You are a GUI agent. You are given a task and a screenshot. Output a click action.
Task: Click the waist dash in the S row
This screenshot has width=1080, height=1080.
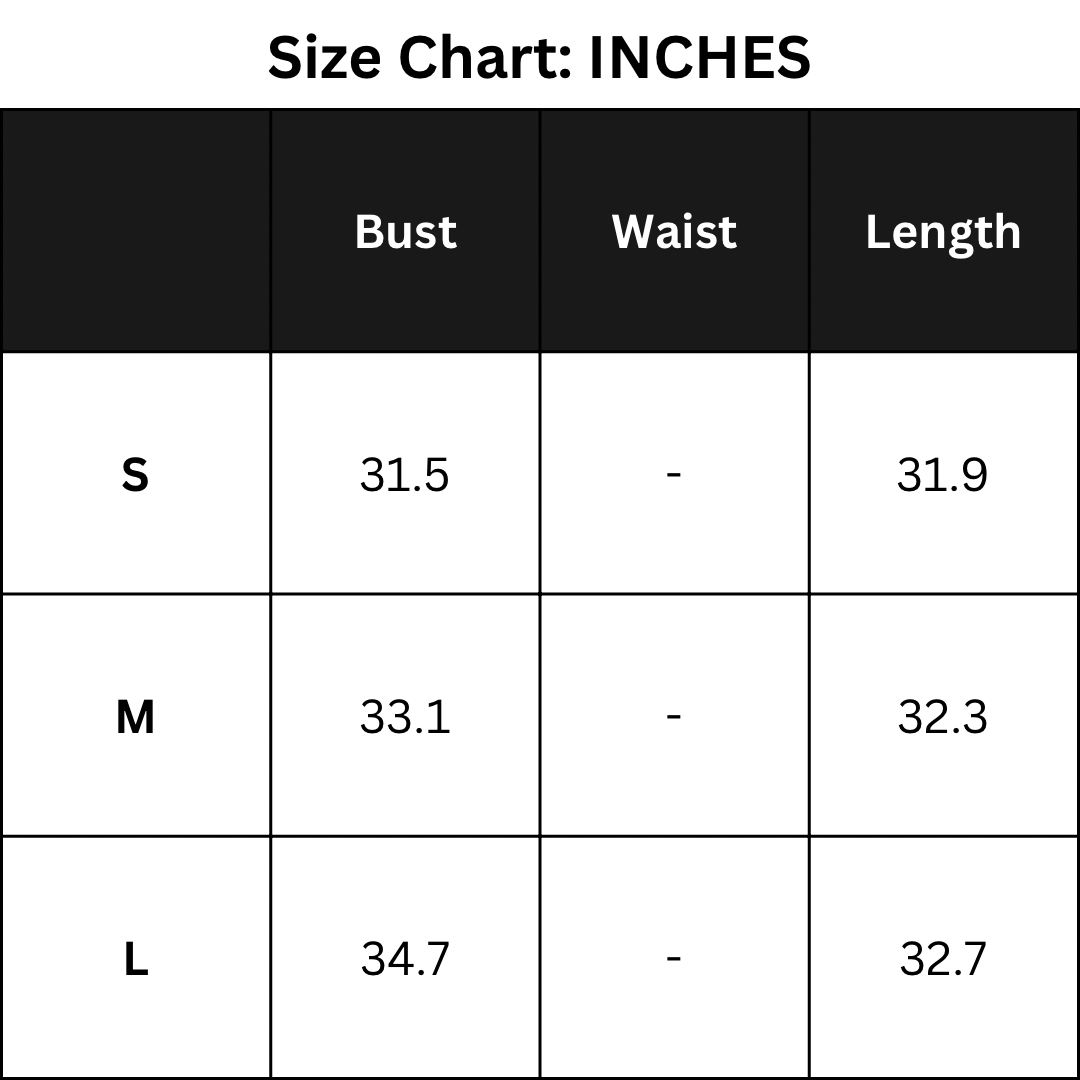(674, 474)
